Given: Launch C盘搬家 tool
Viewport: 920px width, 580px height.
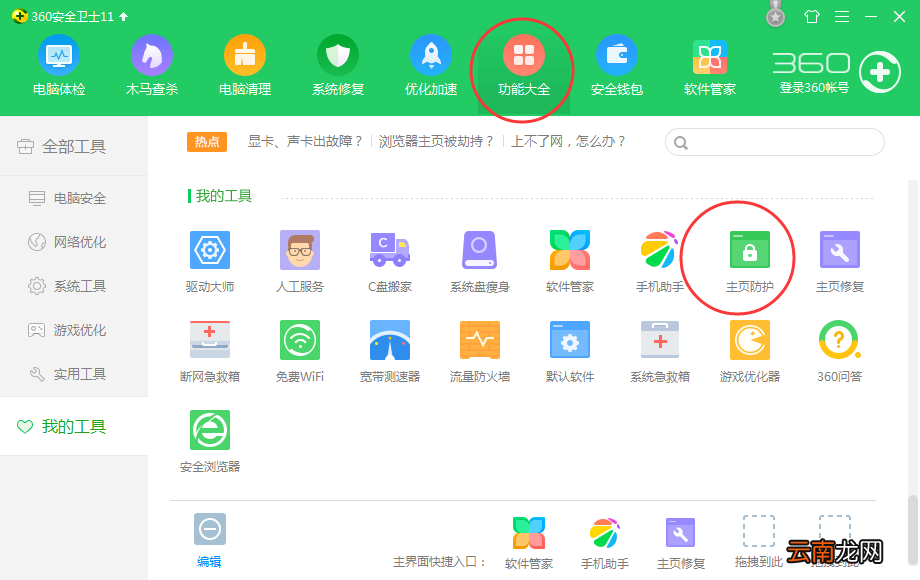Looking at the screenshot, I should coord(390,262).
